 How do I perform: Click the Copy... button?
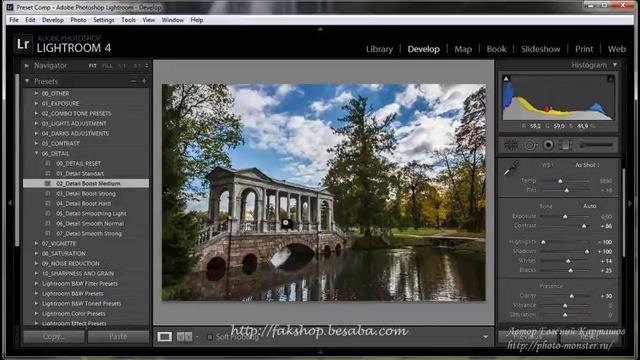[54, 336]
